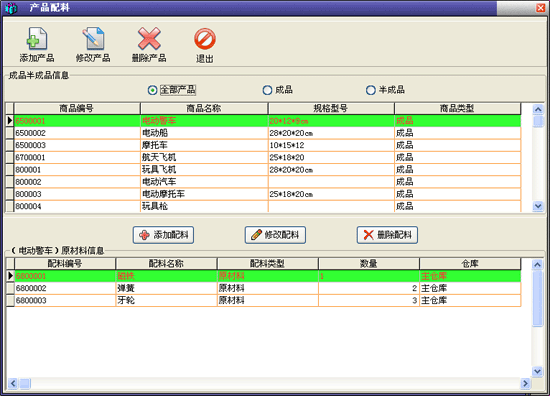The height and width of the screenshot is (396, 550).
Task: Click the 电动汽车 product name cell
Action: pyautogui.click(x=204, y=182)
